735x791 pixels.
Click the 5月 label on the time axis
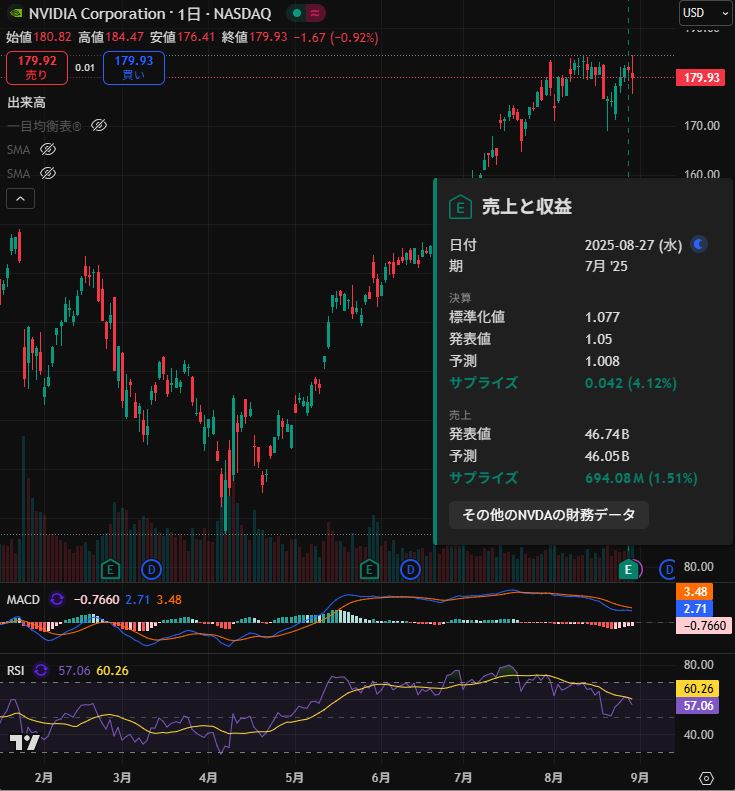(295, 777)
